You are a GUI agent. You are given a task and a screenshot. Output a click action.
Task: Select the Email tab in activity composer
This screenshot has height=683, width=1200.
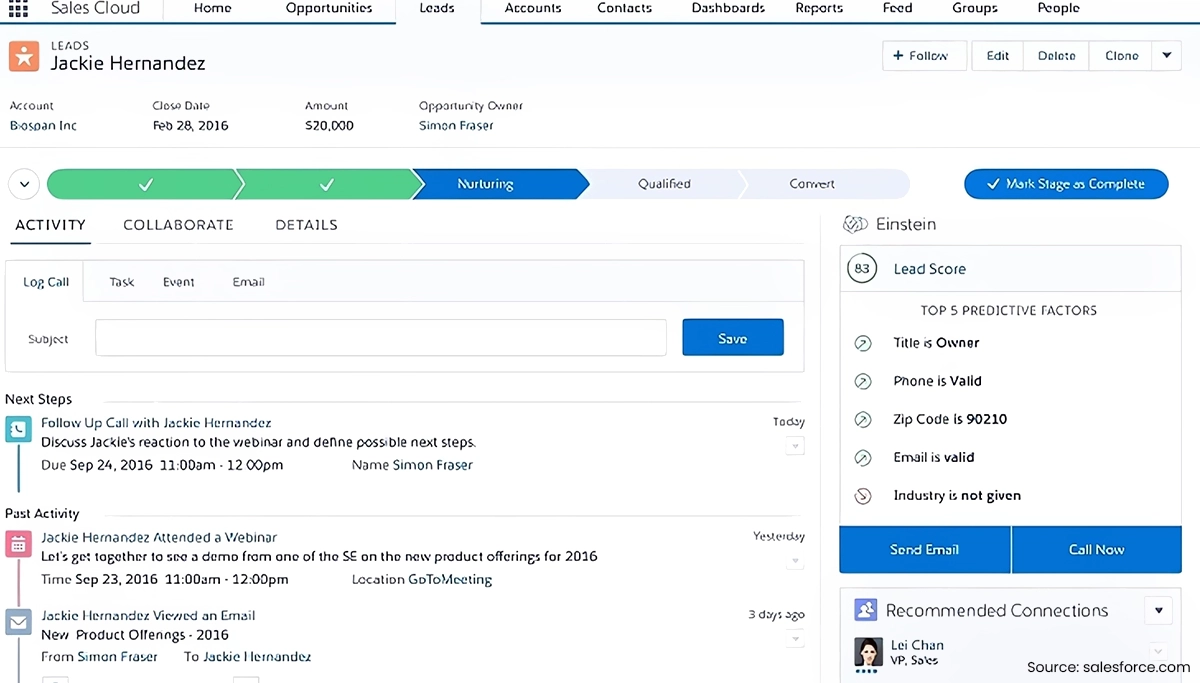(248, 282)
